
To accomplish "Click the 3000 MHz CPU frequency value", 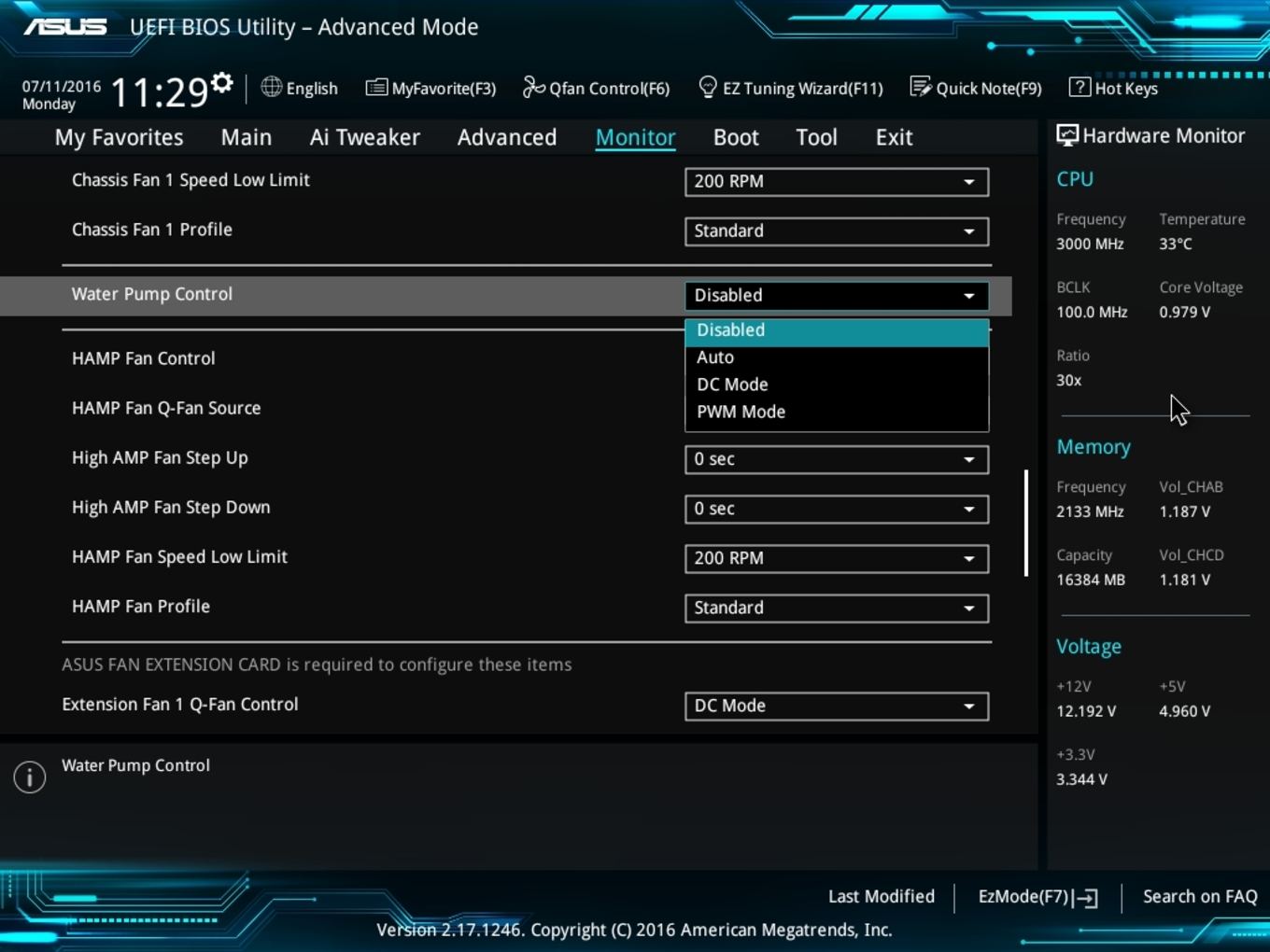I will tap(1090, 244).
